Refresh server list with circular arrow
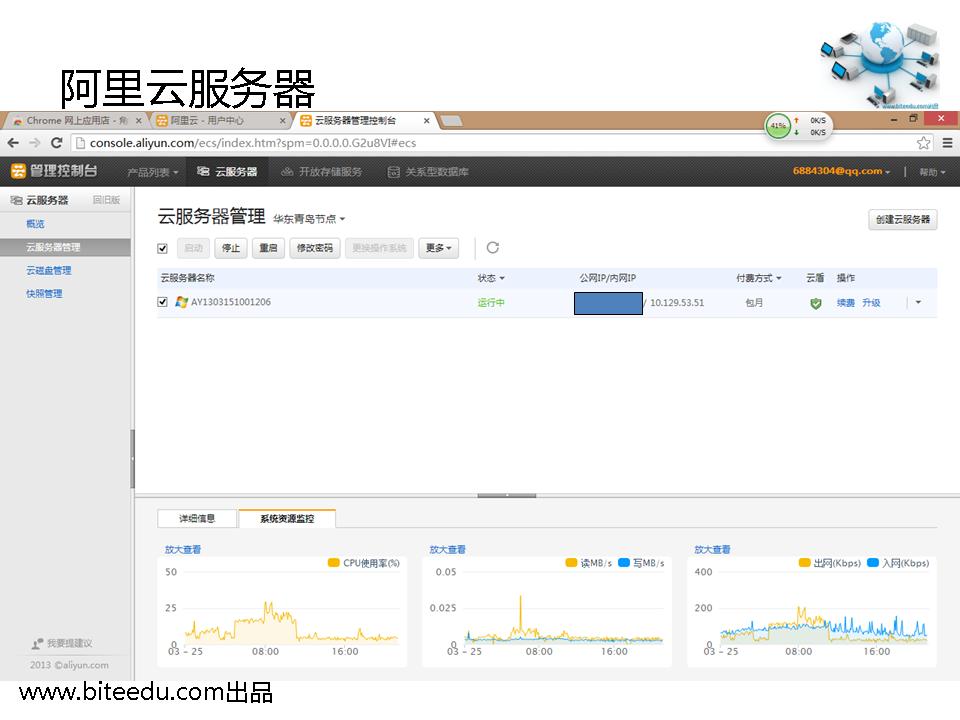The height and width of the screenshot is (720, 960). 493,248
